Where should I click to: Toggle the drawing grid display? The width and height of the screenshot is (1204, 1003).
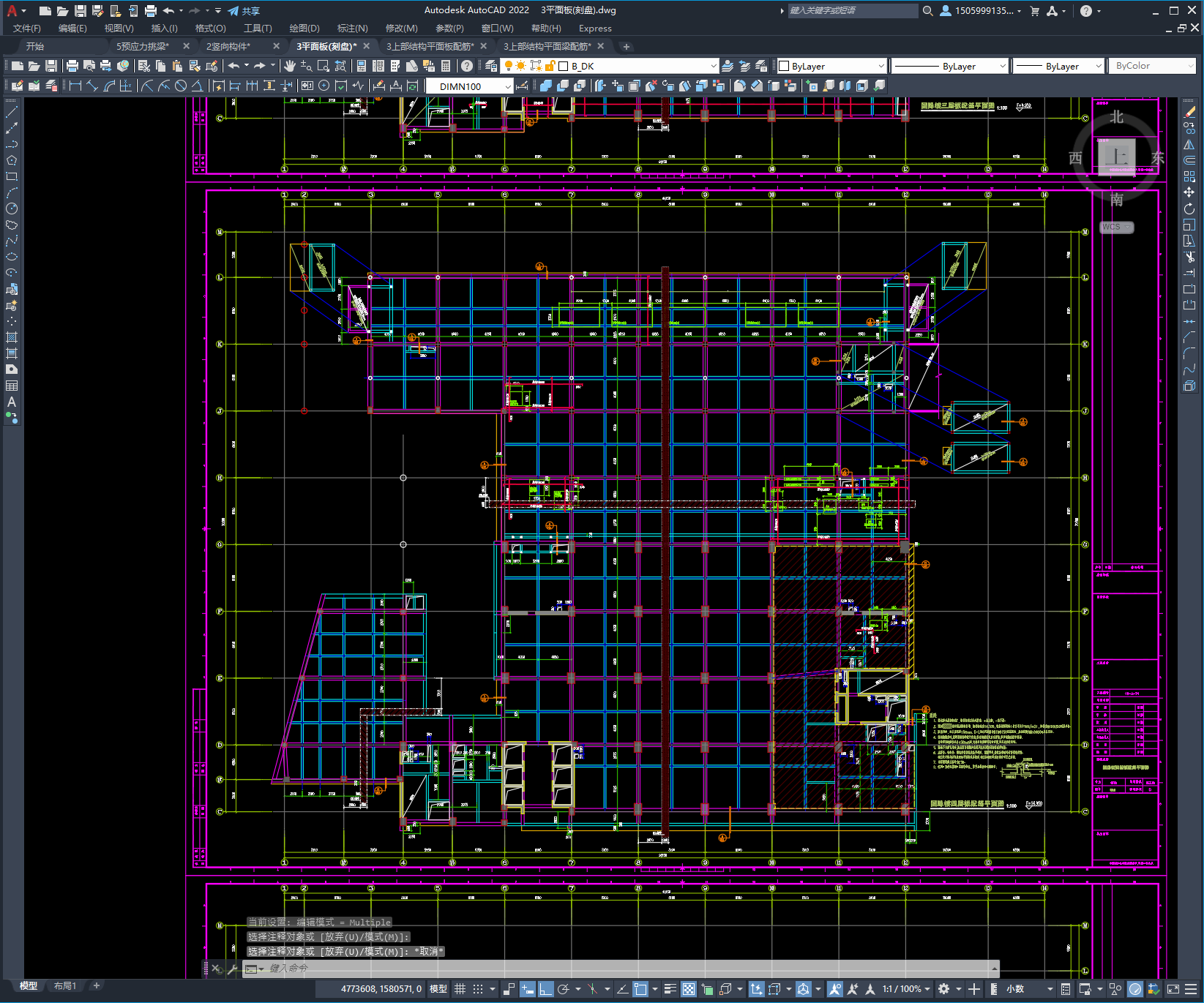[460, 989]
